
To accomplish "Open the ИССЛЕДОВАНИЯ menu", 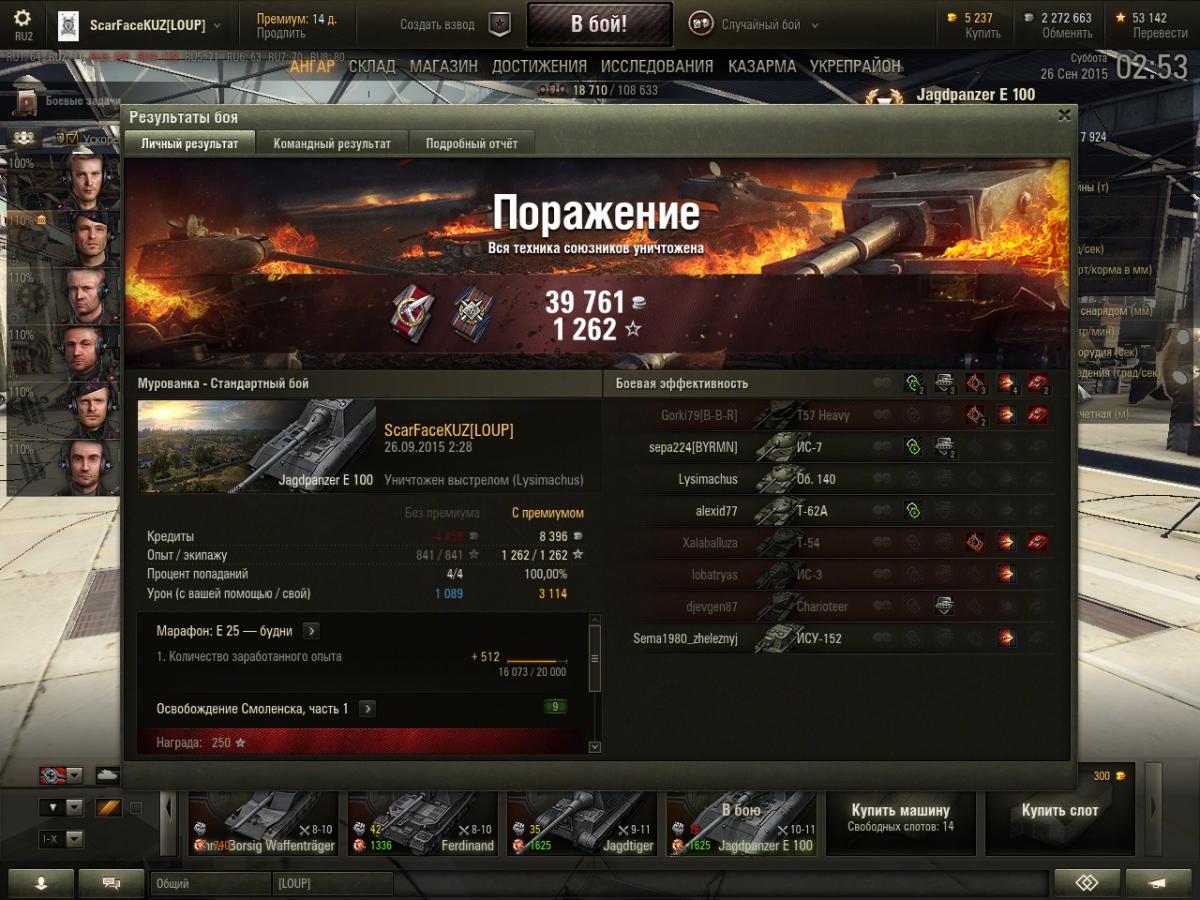I will point(657,66).
